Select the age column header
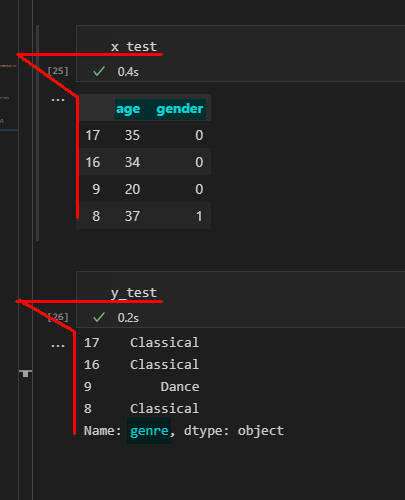The width and height of the screenshot is (405, 500). [x=128, y=109]
